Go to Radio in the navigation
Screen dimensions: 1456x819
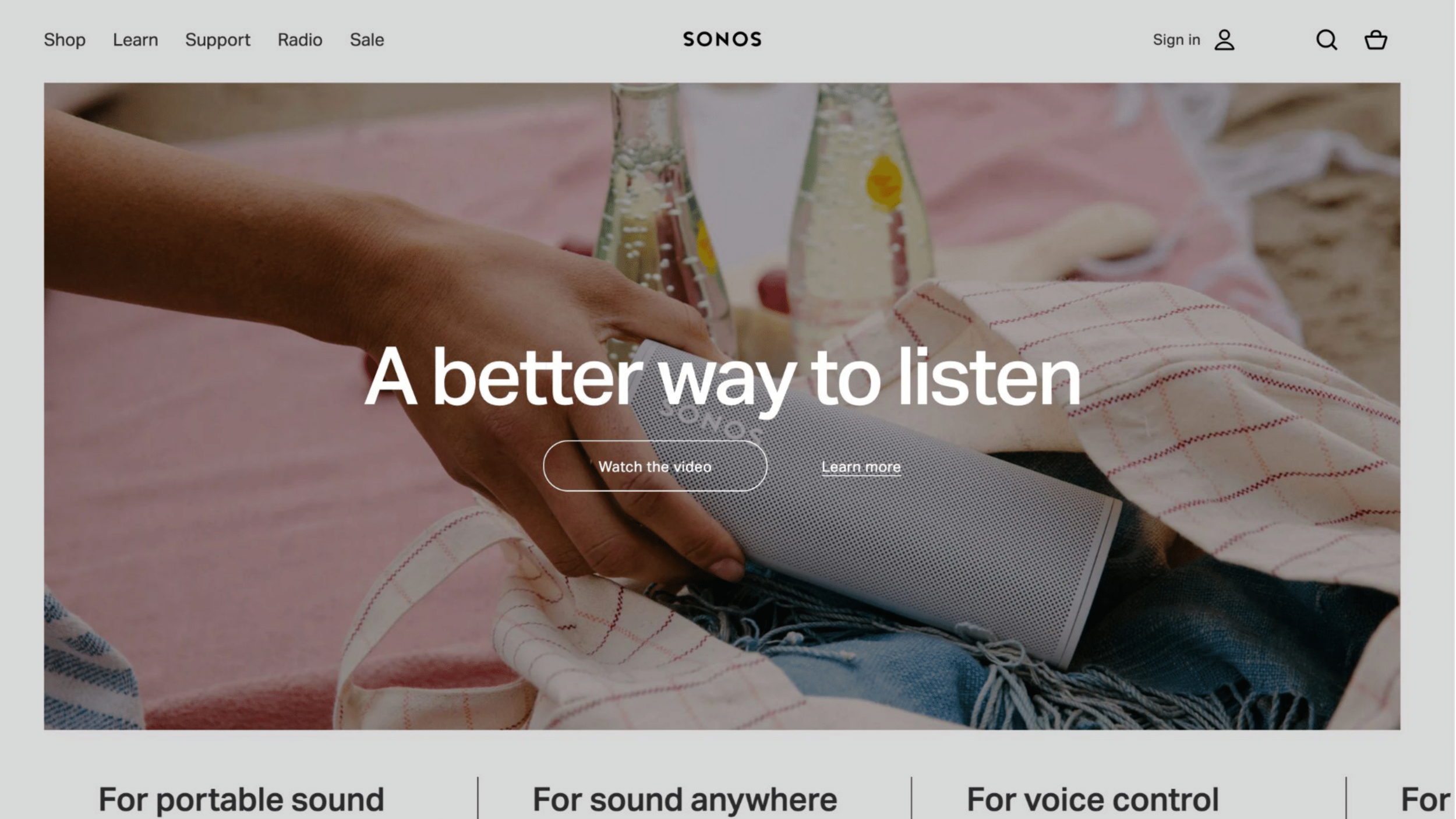(300, 40)
